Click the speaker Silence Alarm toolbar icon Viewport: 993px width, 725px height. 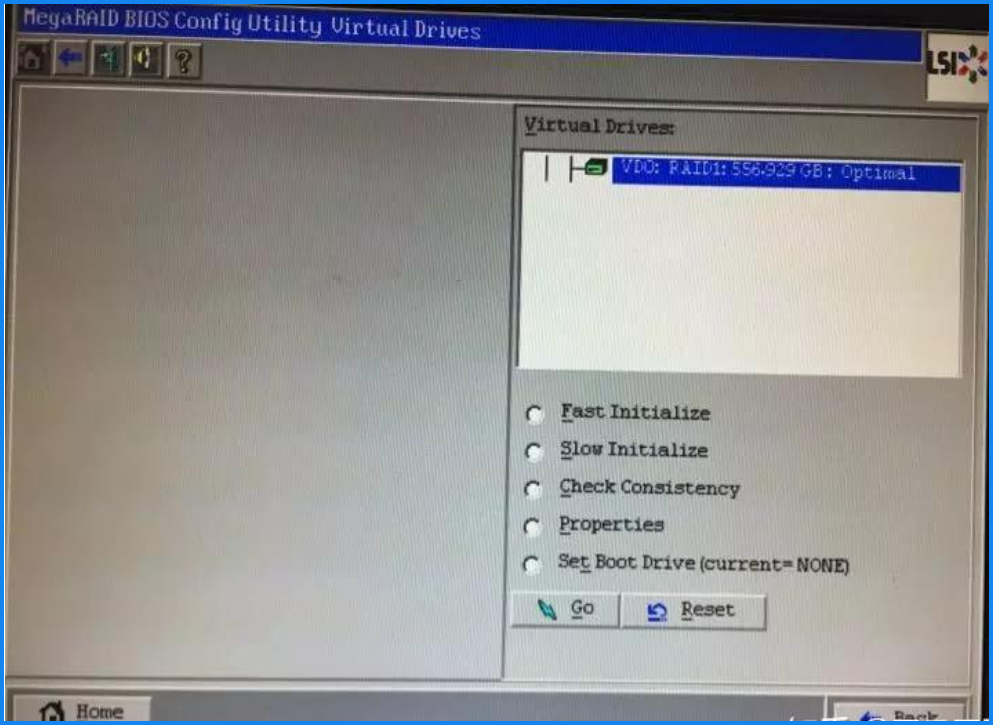point(146,60)
